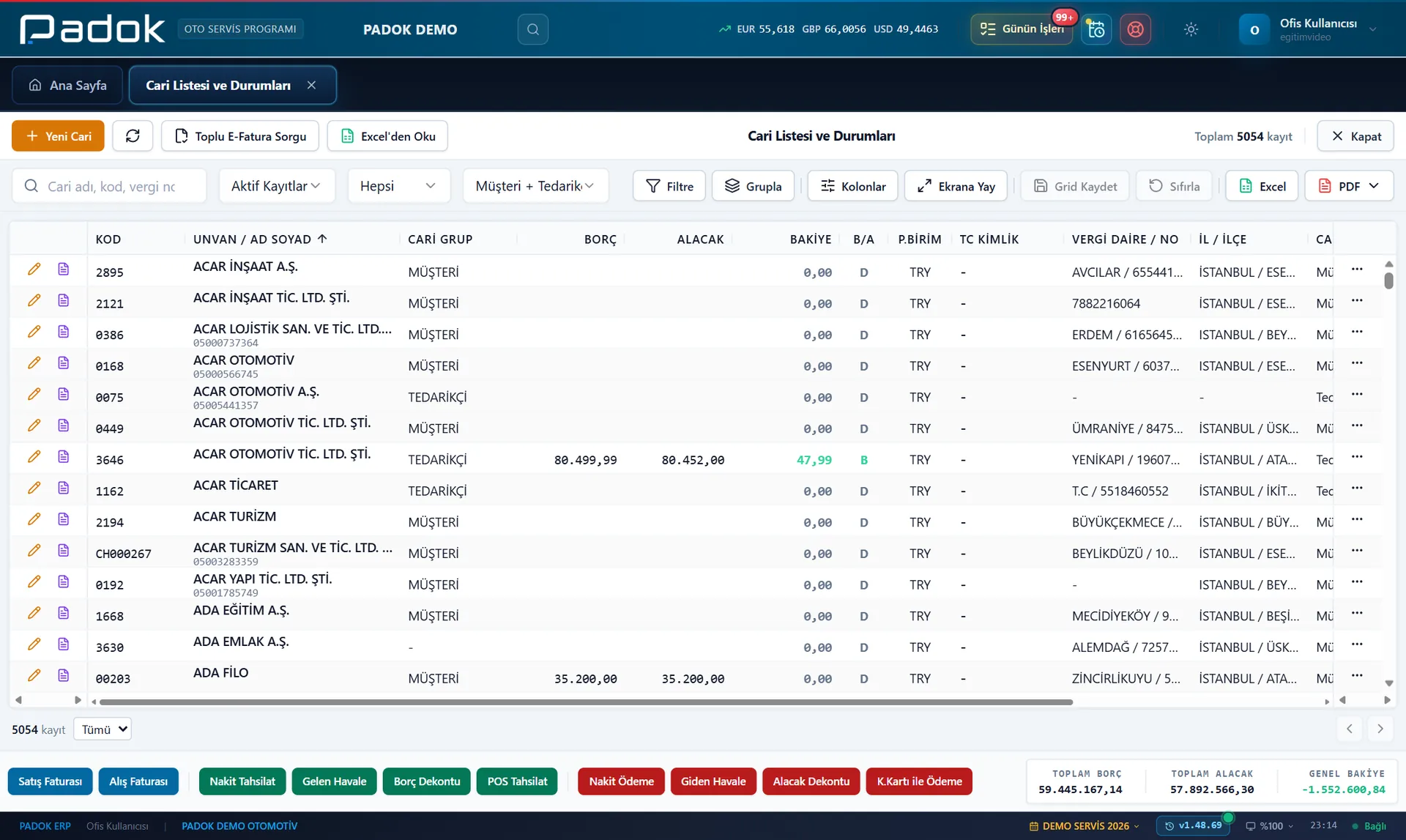The height and width of the screenshot is (840, 1406).
Task: Open Günün İşleri notifications
Action: [x=1022, y=29]
